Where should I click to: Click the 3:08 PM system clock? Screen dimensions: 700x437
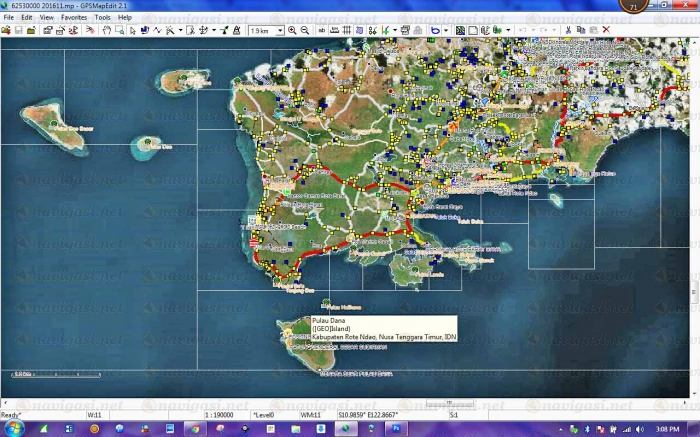[670, 428]
